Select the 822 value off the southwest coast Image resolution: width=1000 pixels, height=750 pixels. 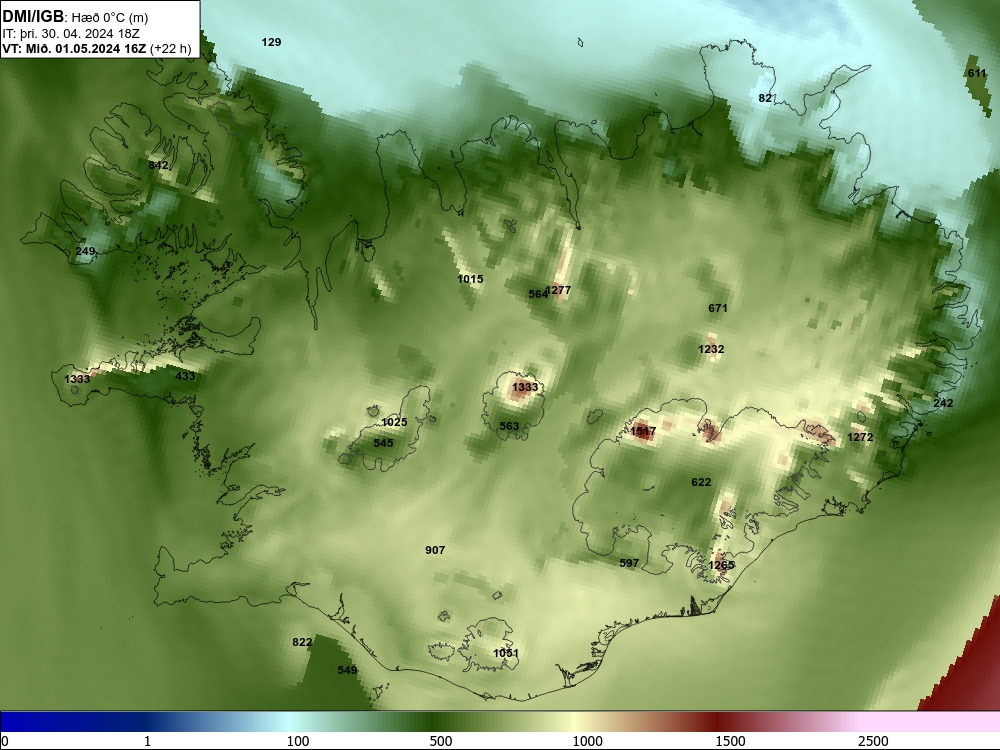[x=302, y=642]
